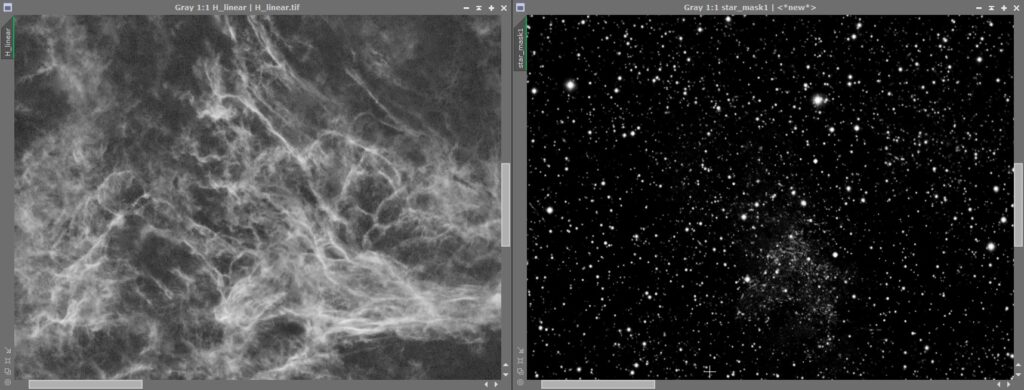Click the scroll-right arrow in the H_linear window
Screen dimensions: 1024x390
click(496, 385)
